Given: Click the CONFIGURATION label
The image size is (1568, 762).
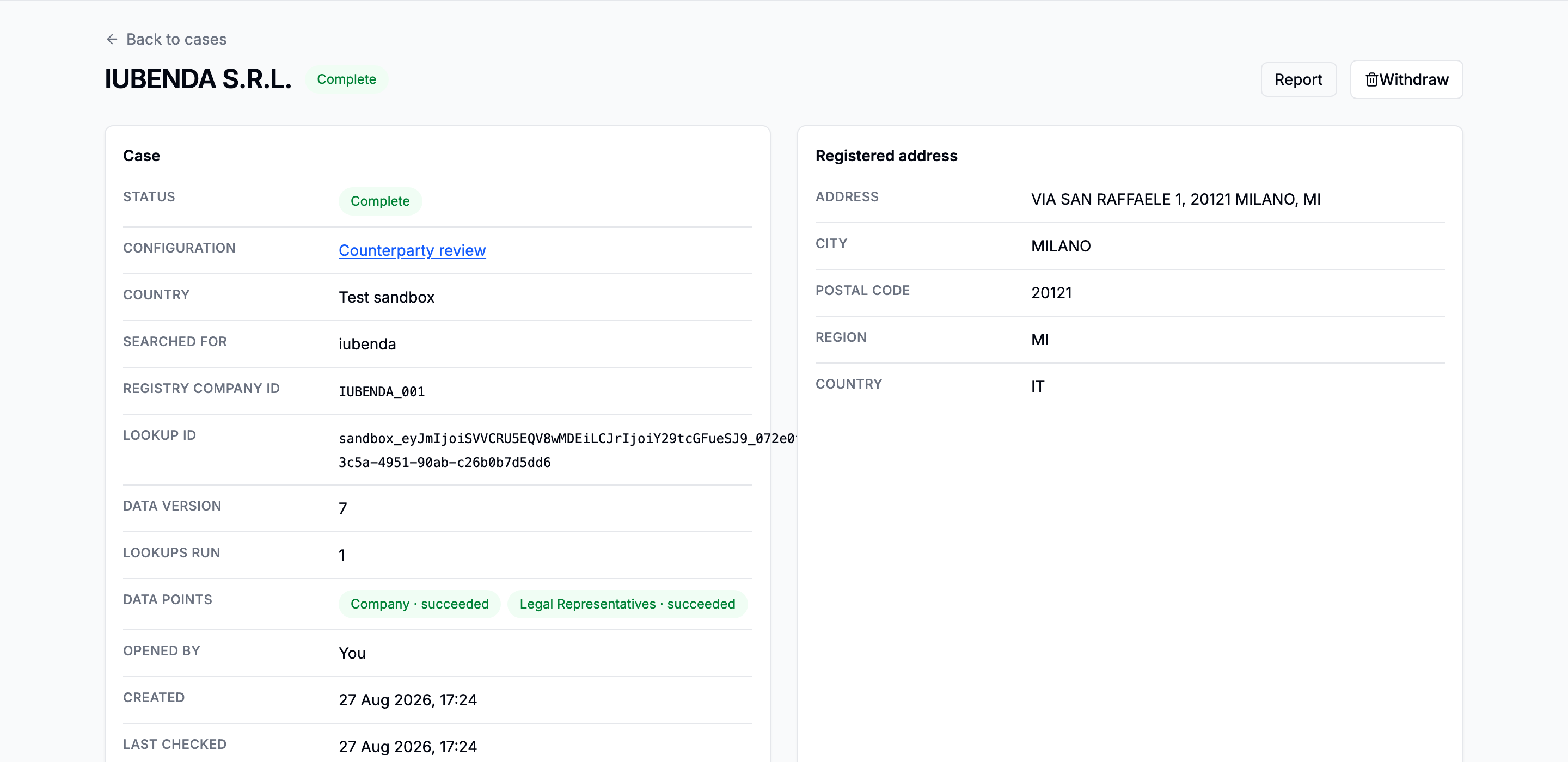Looking at the screenshot, I should click(x=179, y=248).
